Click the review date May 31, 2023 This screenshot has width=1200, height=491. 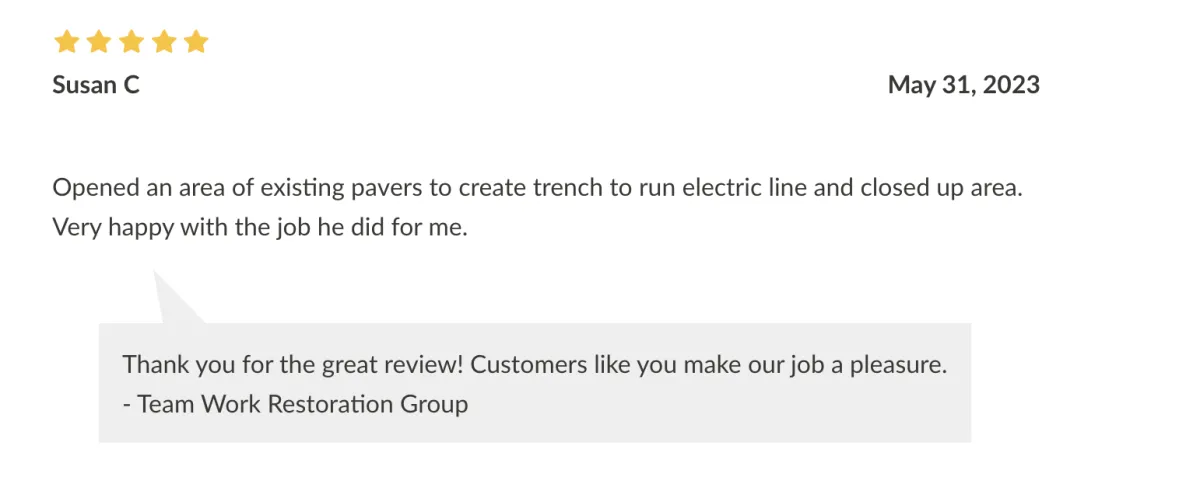click(963, 85)
